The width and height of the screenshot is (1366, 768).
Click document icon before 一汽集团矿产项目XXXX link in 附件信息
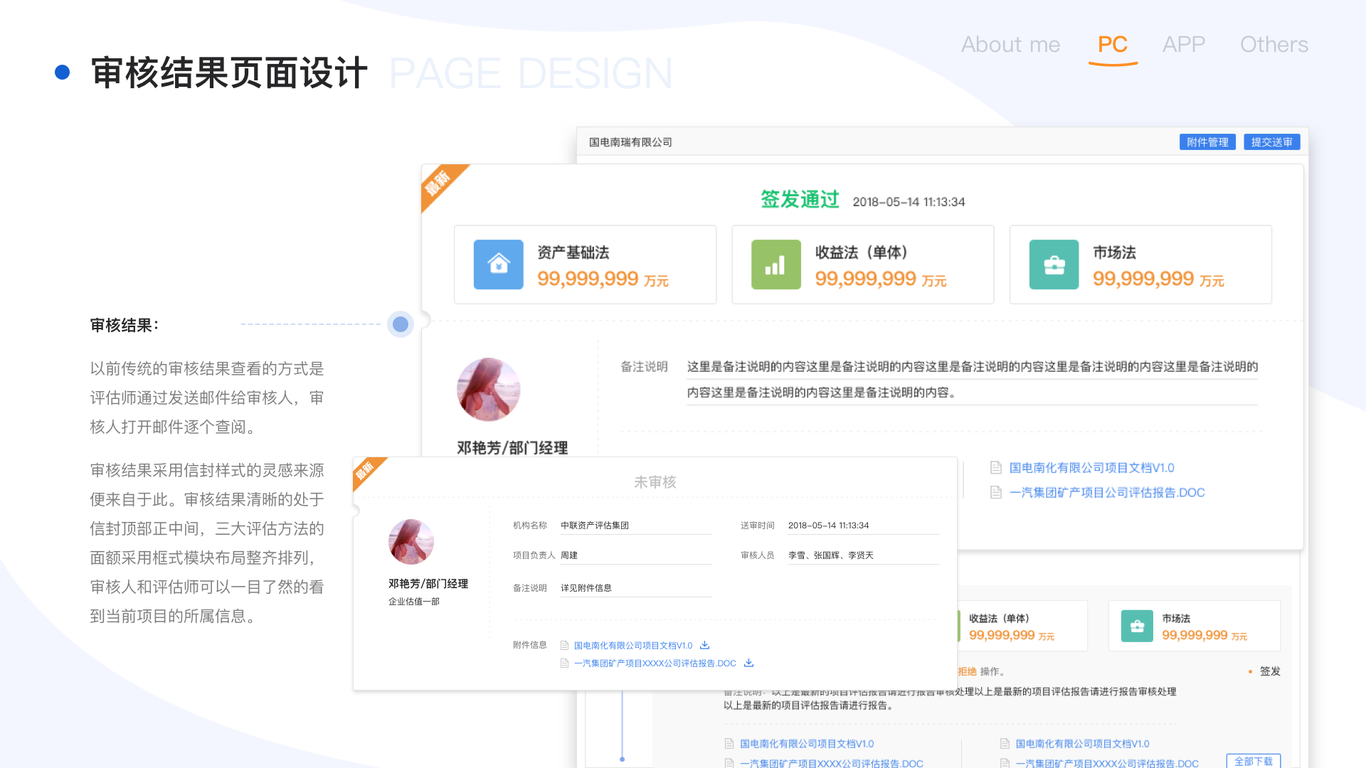coord(565,663)
